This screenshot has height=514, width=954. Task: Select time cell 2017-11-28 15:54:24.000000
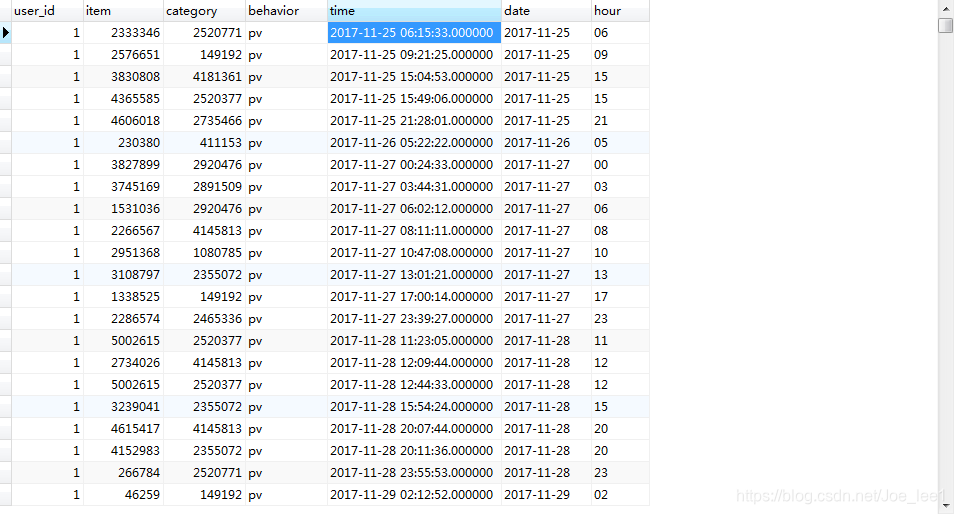pos(414,407)
